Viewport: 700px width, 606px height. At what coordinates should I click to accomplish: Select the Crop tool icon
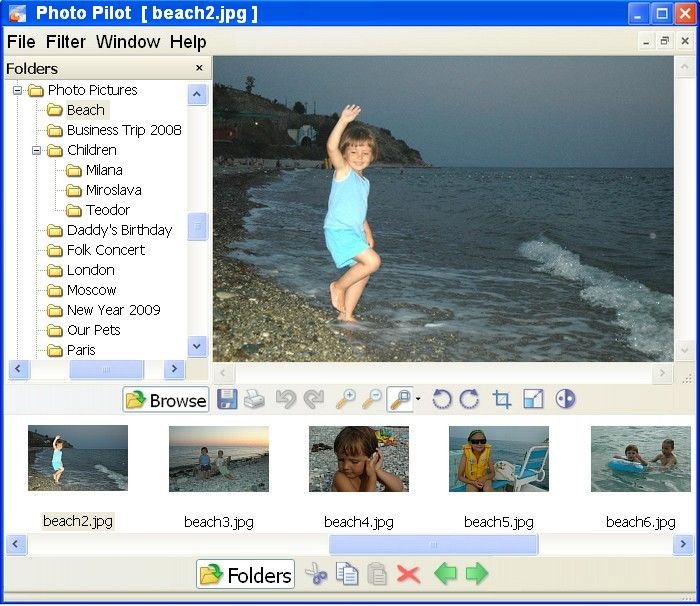[502, 400]
